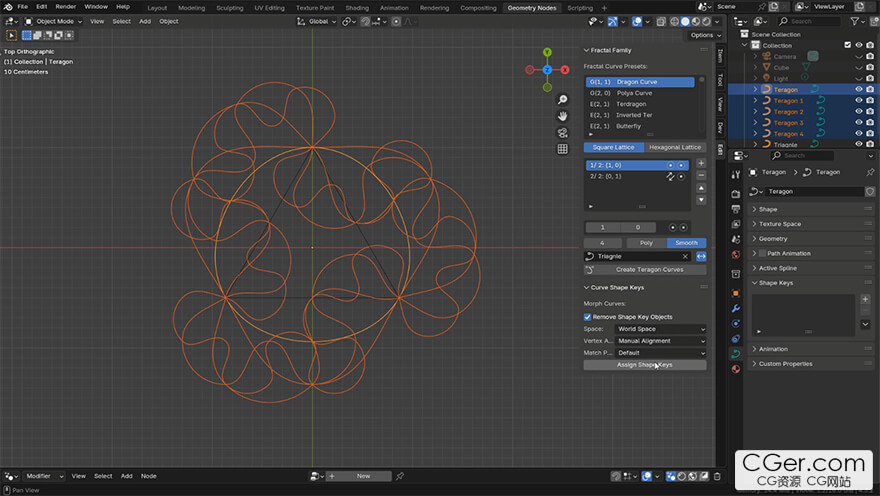This screenshot has width=880, height=496.
Task: Click the Teragon curve name field
Action: pos(814,191)
